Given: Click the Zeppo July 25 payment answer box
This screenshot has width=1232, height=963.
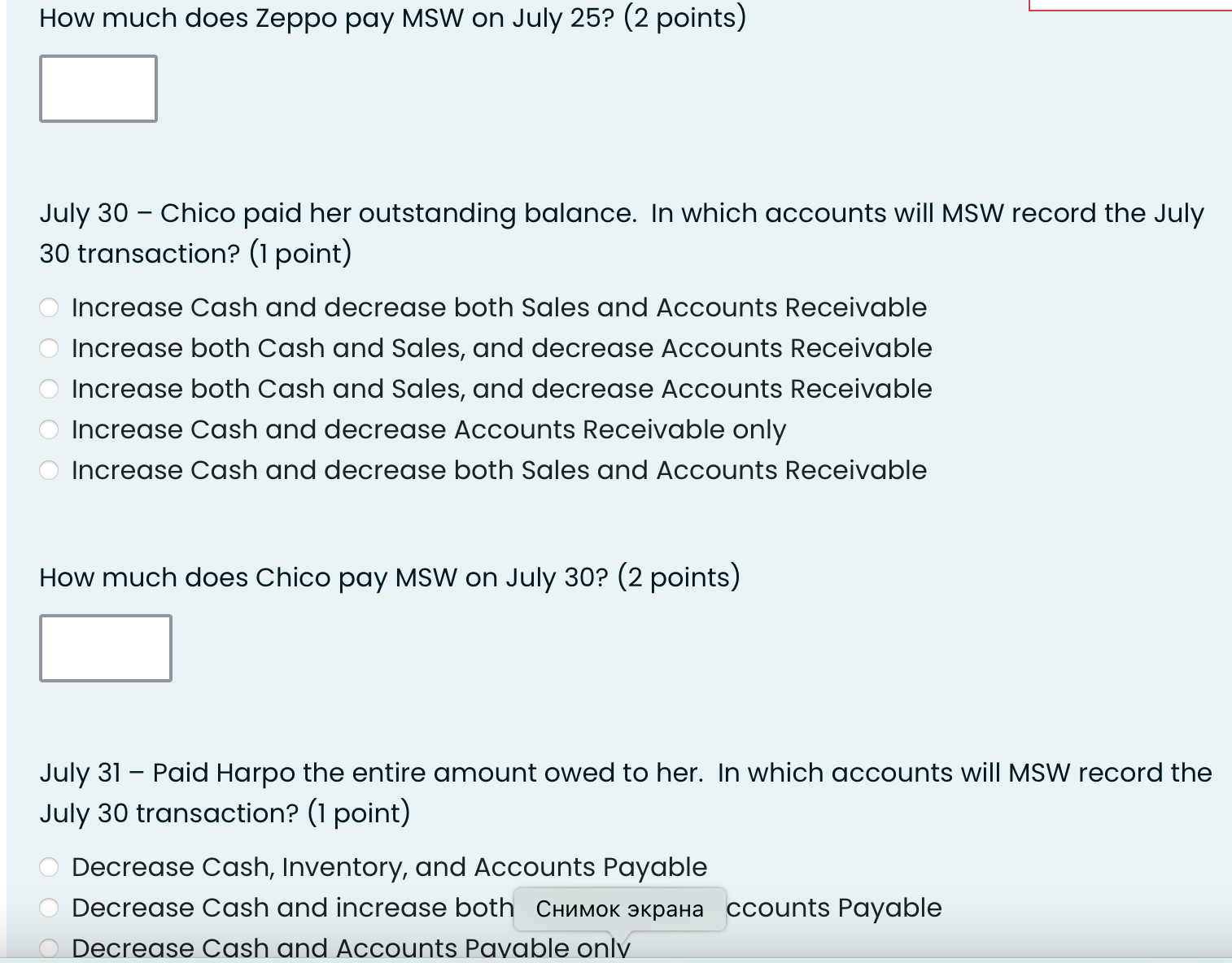Looking at the screenshot, I should pyautogui.click(x=98, y=88).
